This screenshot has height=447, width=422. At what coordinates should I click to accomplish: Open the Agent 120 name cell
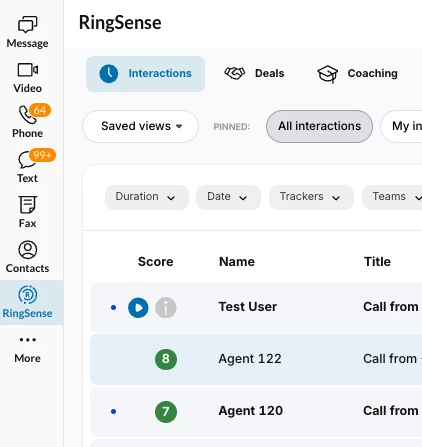click(251, 411)
